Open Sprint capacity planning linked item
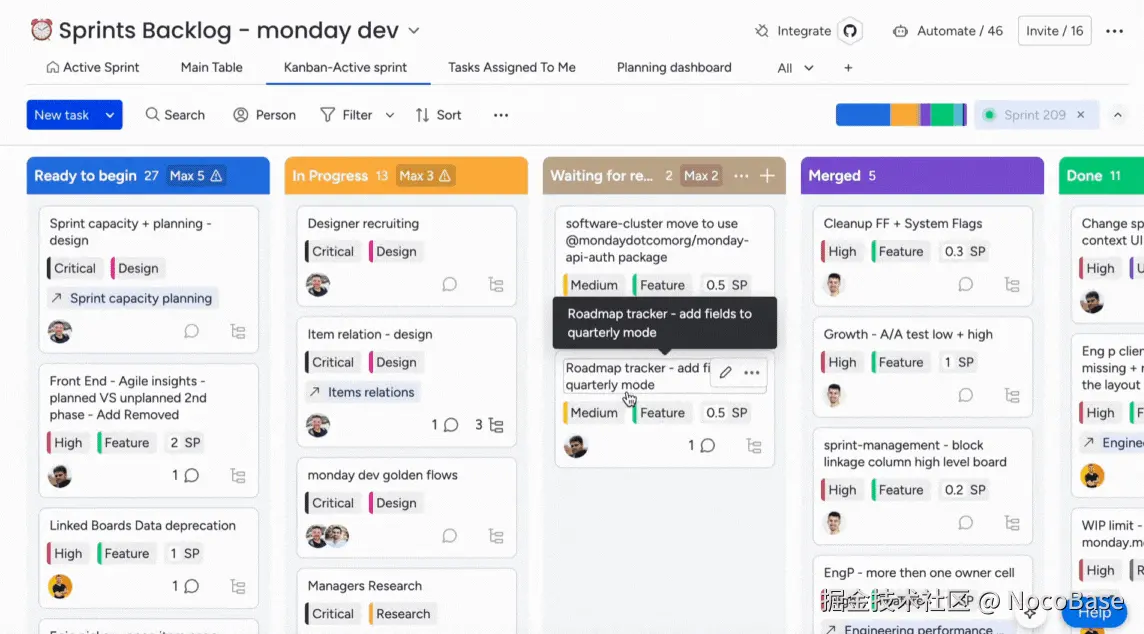 (133, 298)
